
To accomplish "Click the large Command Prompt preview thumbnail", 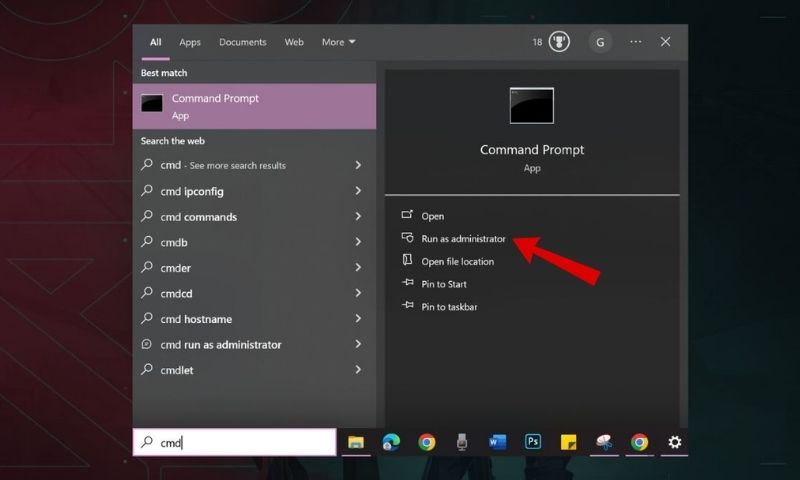I will coord(532,106).
